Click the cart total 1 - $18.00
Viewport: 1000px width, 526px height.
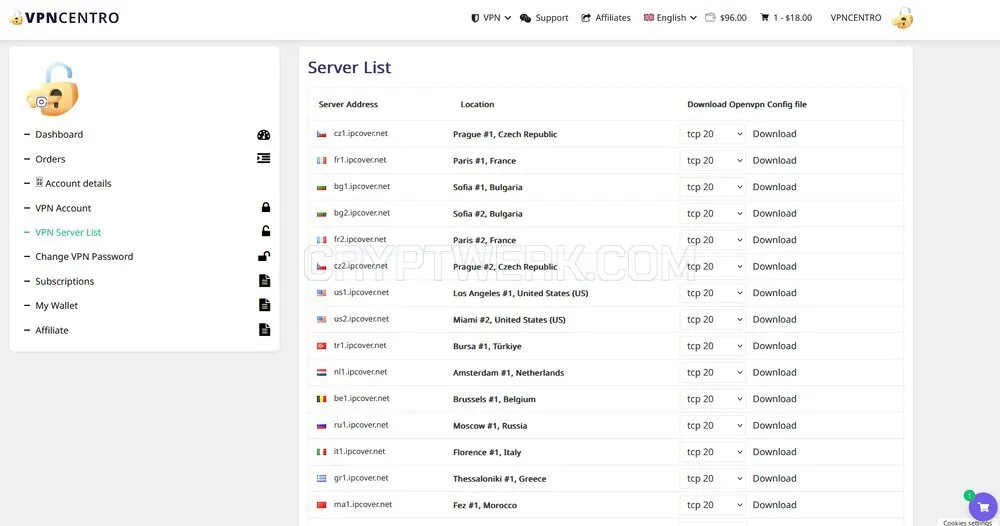(793, 18)
